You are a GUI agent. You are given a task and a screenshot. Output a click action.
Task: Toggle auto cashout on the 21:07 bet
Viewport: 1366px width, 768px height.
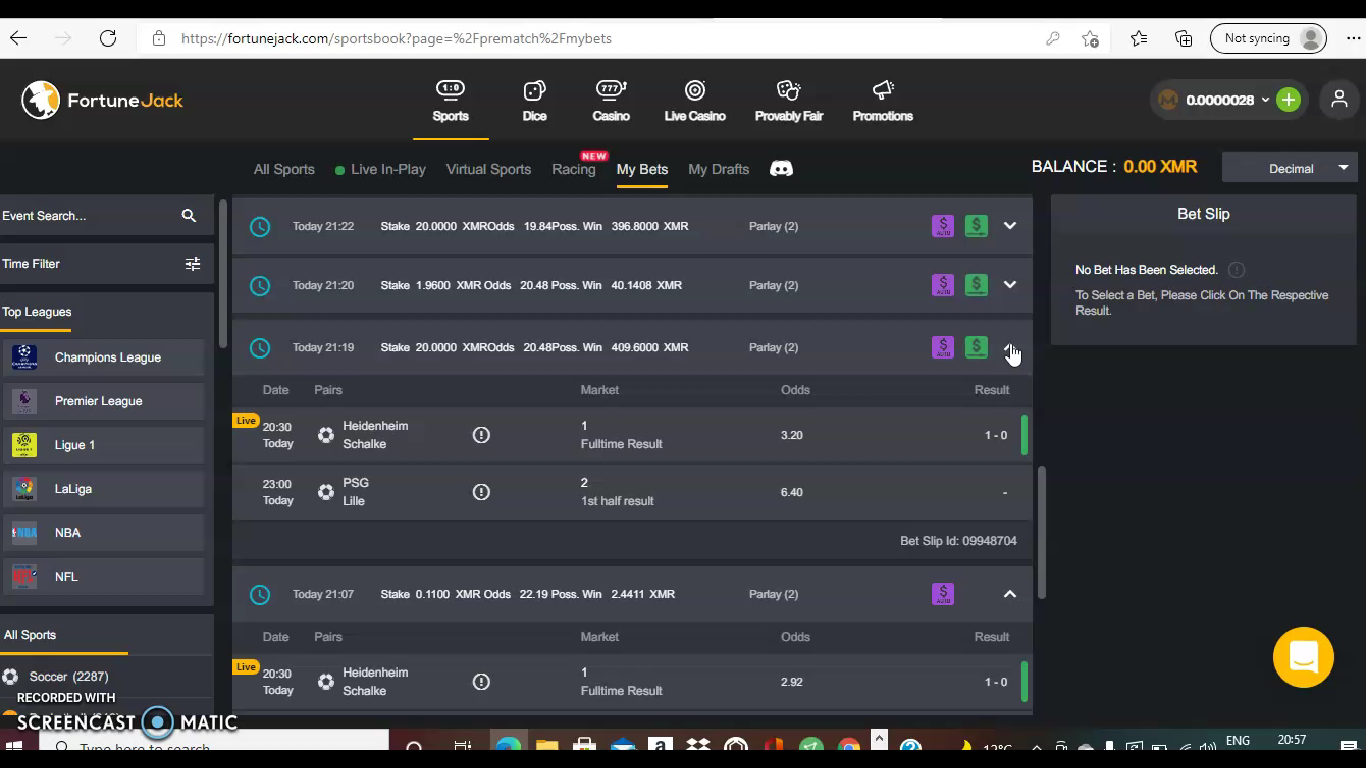click(x=943, y=594)
